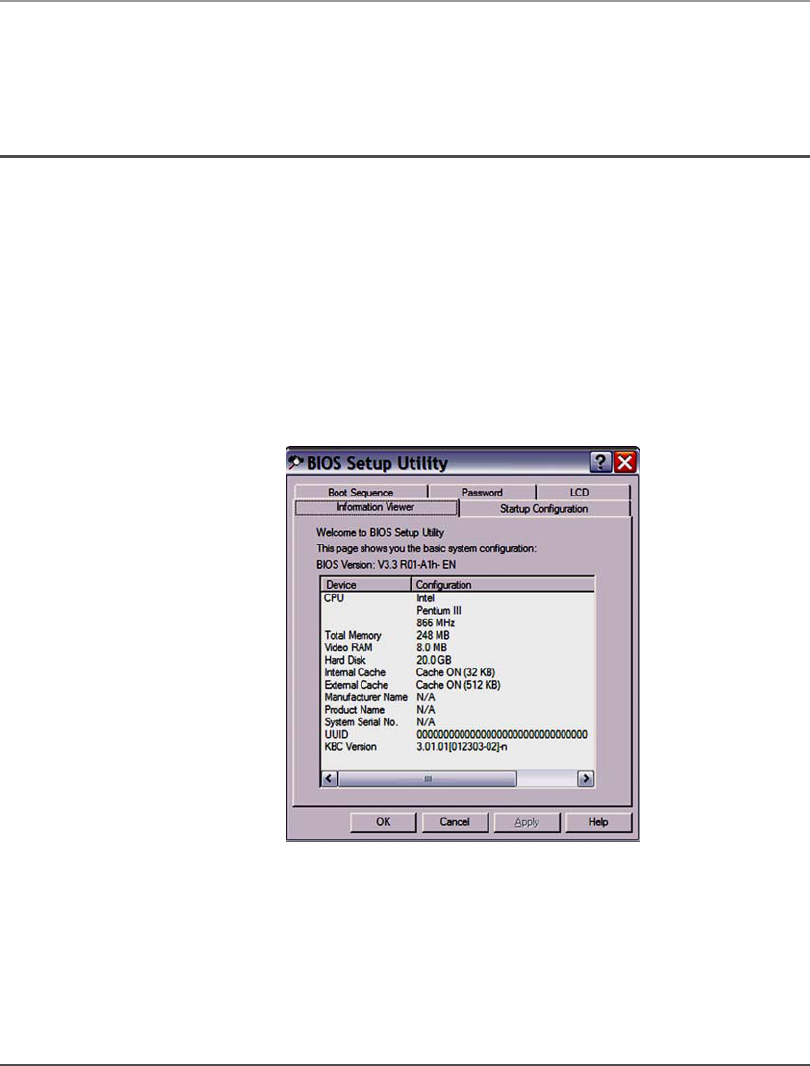This screenshot has height=1066, width=810.
Task: Click the left scroll arrow of the list
Action: 329,778
